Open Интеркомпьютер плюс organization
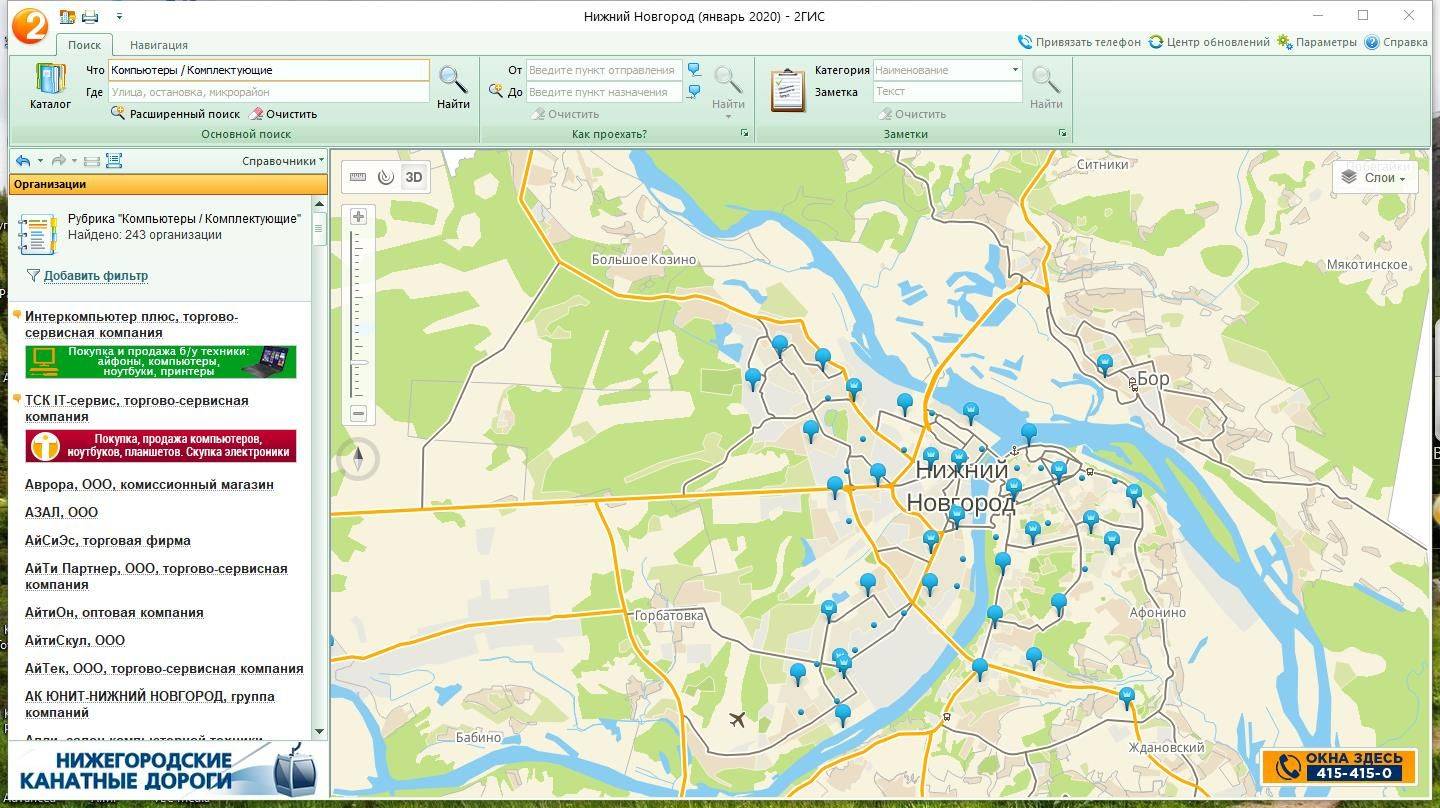Viewport: 1440px width, 808px height. pos(131,324)
